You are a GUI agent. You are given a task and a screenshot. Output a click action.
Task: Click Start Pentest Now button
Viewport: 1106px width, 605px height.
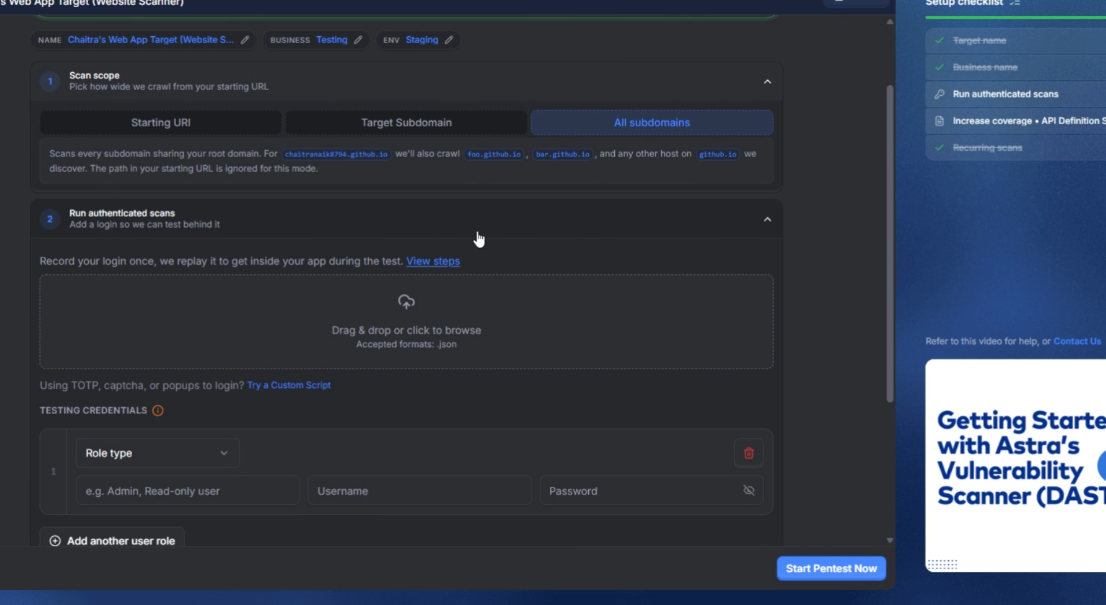point(831,568)
